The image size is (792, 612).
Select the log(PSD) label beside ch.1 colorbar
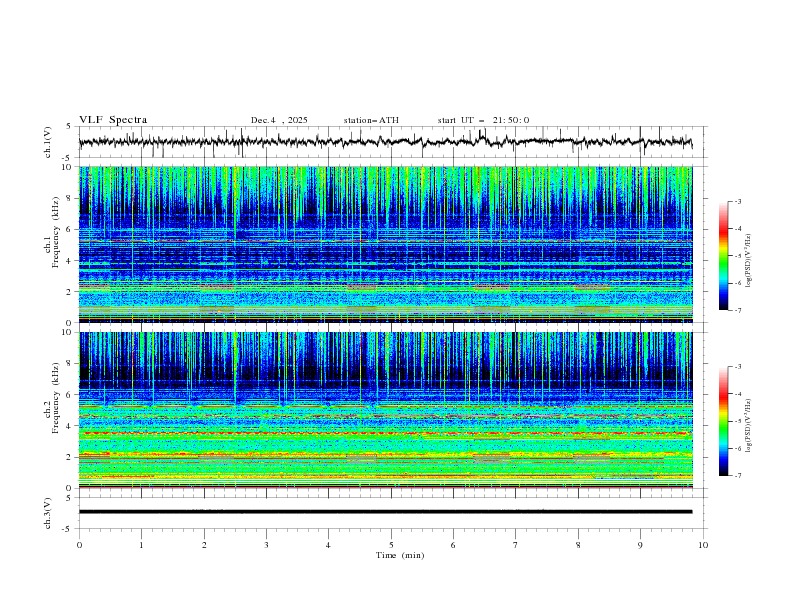point(748,261)
